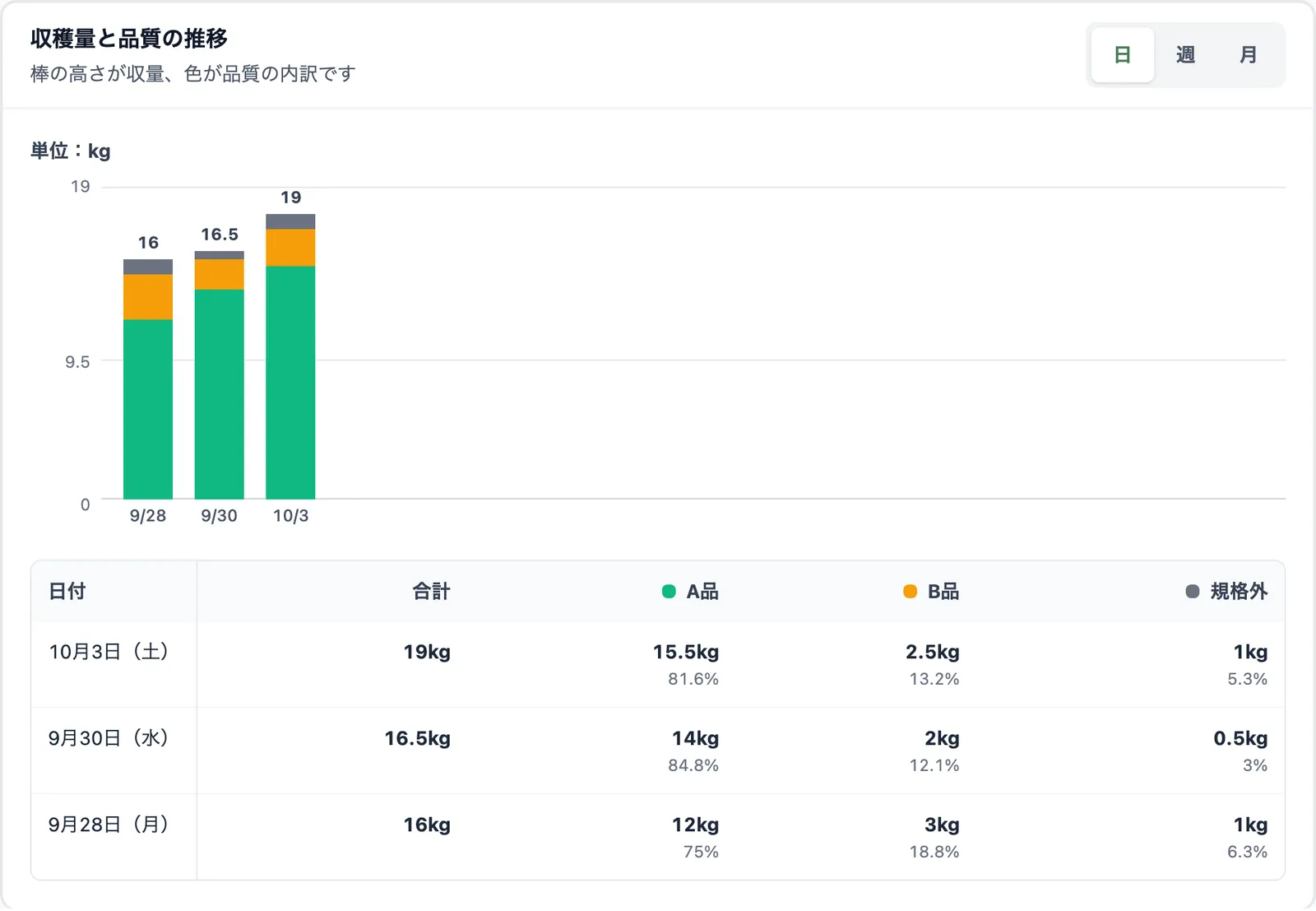Screen dimensions: 1316x911
Task: Select the 9/30 bar's green A品 segment
Action: pyautogui.click(x=219, y=394)
